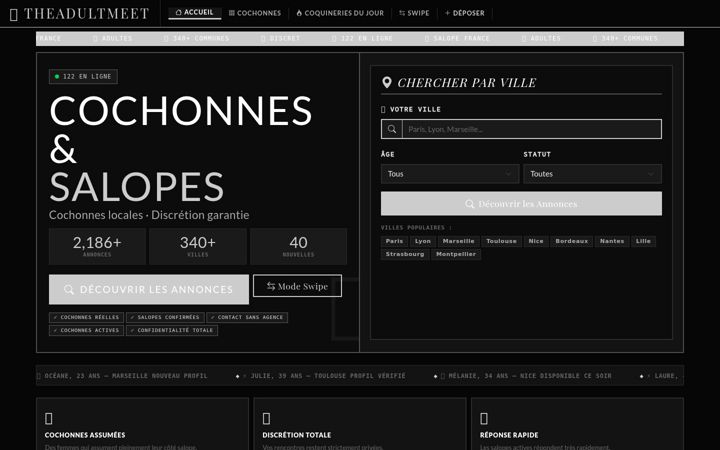The width and height of the screenshot is (720, 450).
Task: Click the Océane, 23 ans ticker entry
Action: coord(122,376)
